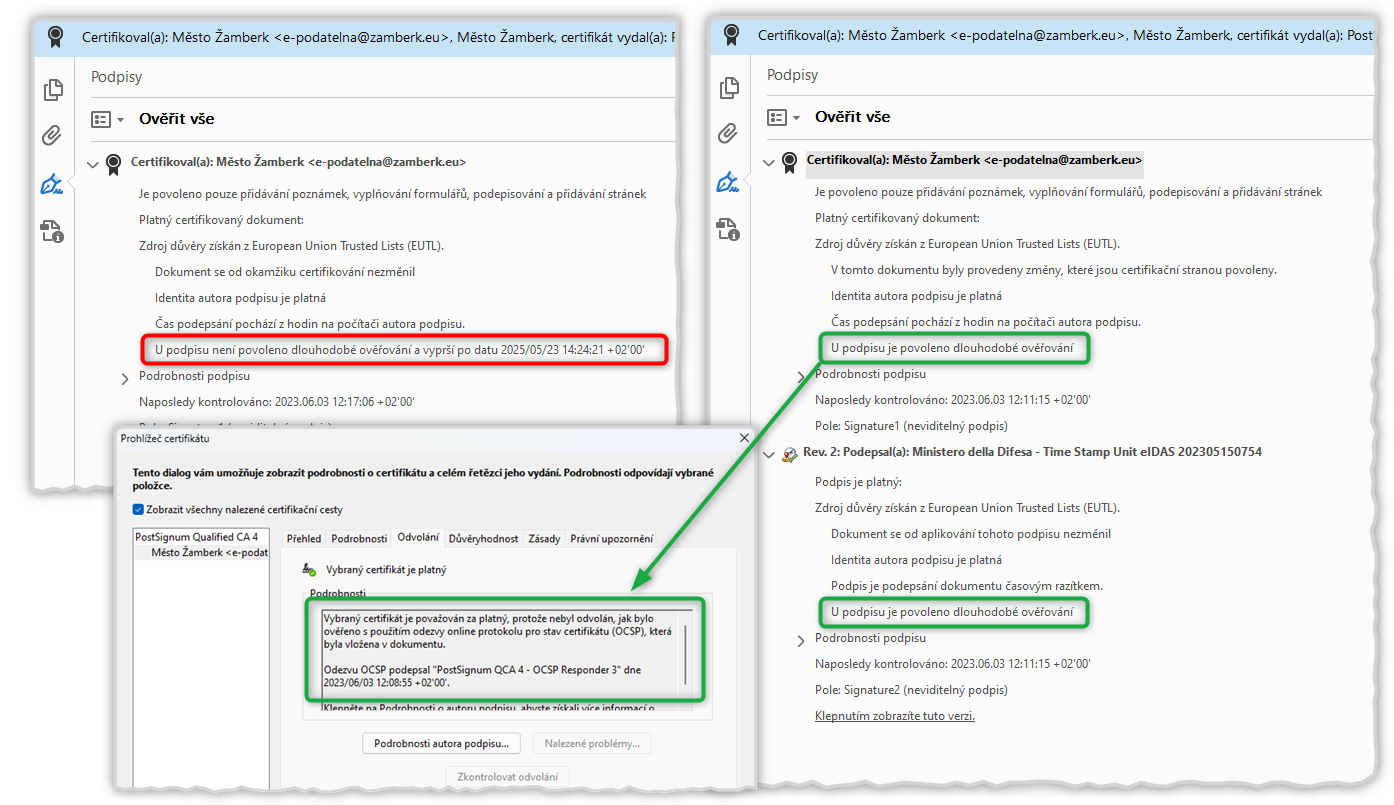Click the valid-certificate icon next to 'Vybraný certifikát je platný'
The image size is (1394, 805).
310,570
